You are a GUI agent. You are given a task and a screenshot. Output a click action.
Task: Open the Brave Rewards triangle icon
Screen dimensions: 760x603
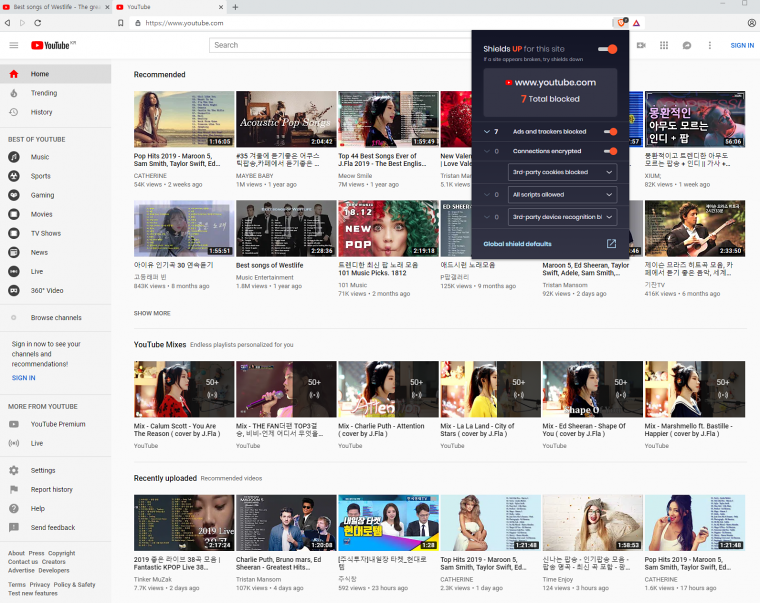click(636, 23)
